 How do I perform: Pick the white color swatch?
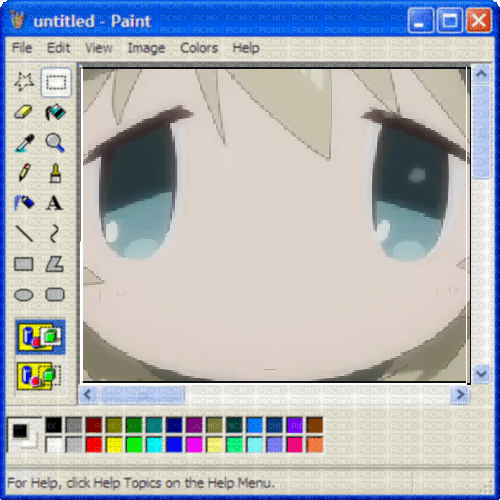pos(54,445)
